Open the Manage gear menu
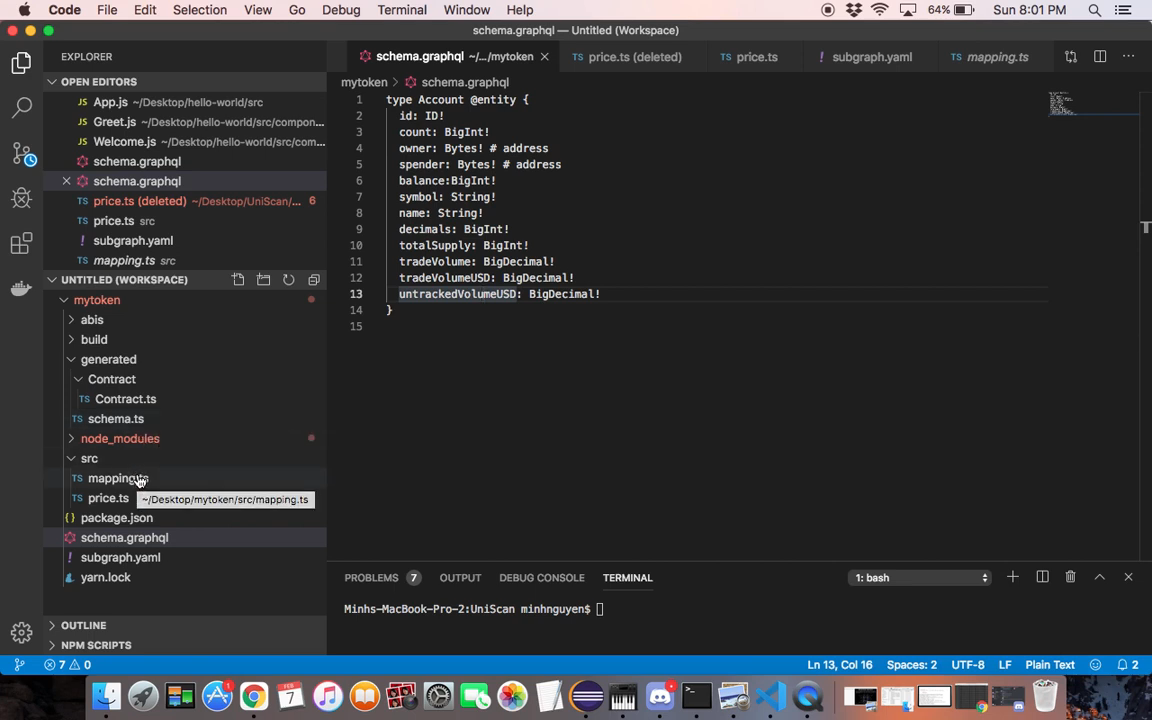1152x720 pixels. tap(21, 632)
